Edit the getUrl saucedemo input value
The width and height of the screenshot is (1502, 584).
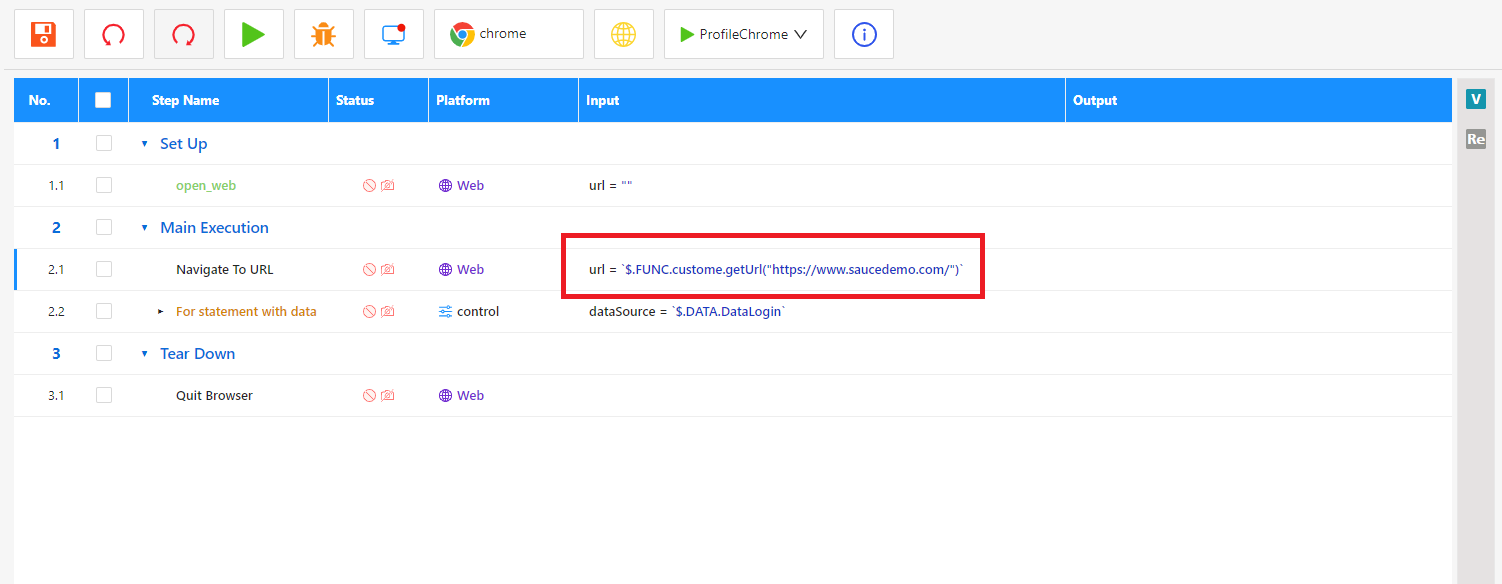coord(777,269)
